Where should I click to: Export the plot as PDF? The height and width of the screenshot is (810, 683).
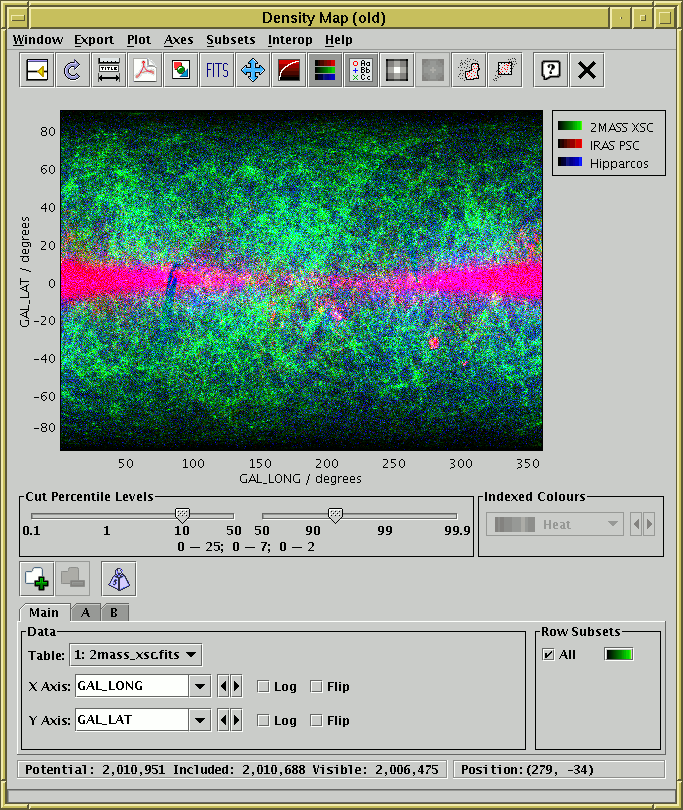(145, 70)
